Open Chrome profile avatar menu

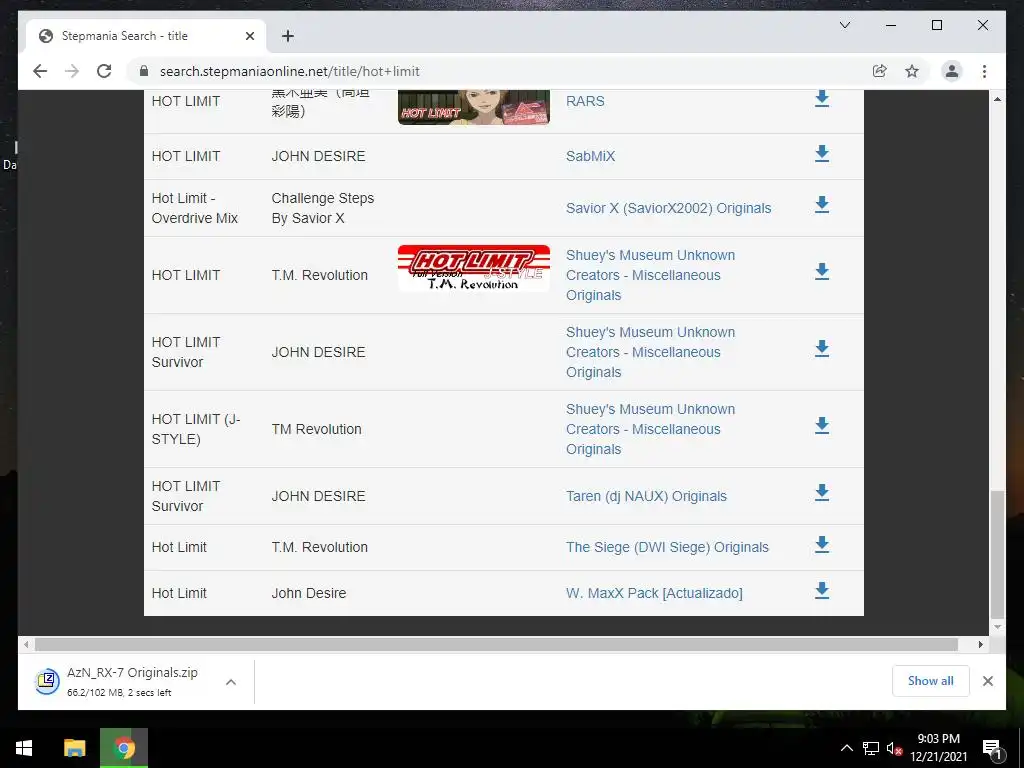tap(952, 71)
